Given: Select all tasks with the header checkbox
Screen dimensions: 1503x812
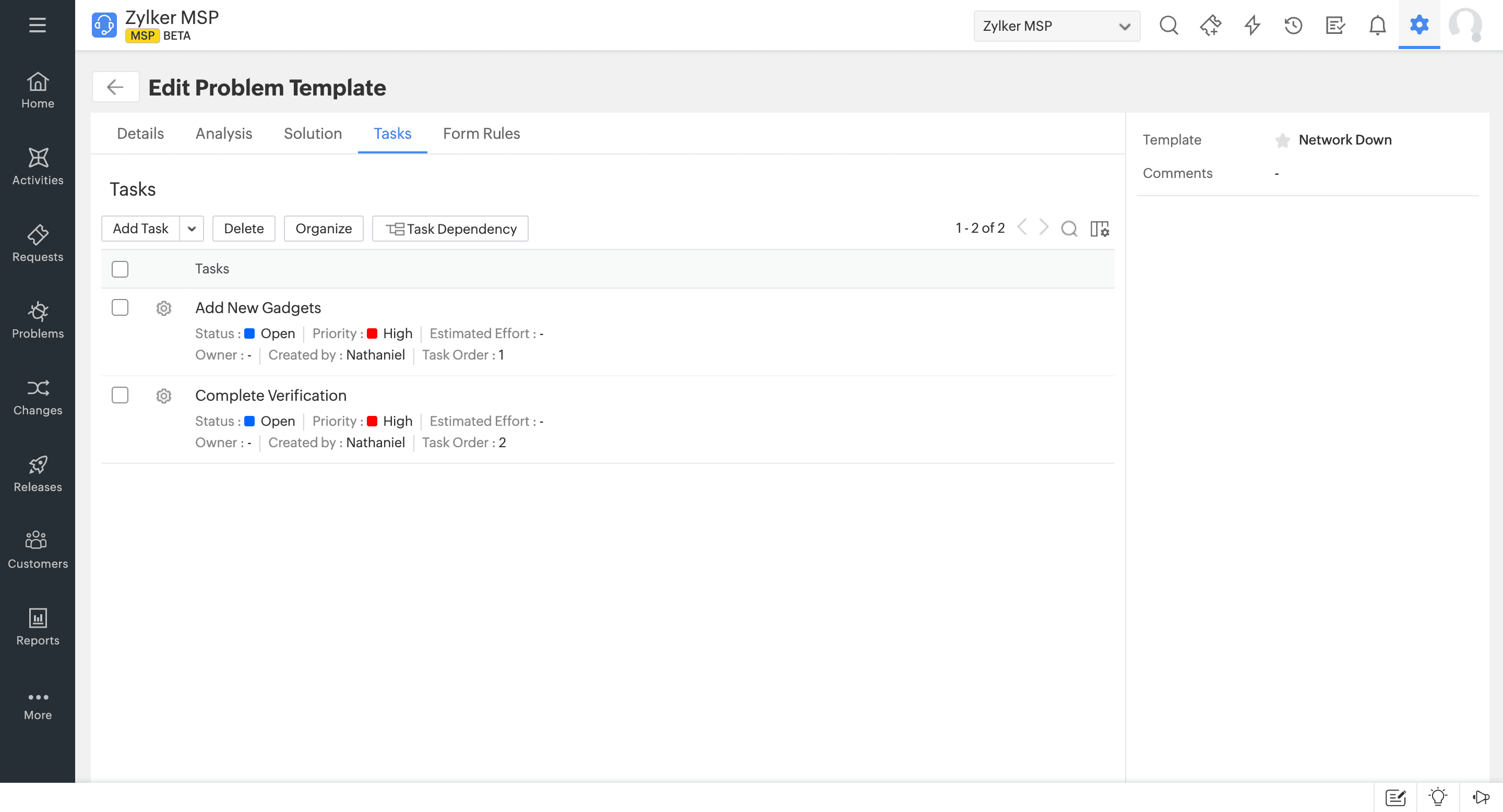Looking at the screenshot, I should (x=120, y=269).
